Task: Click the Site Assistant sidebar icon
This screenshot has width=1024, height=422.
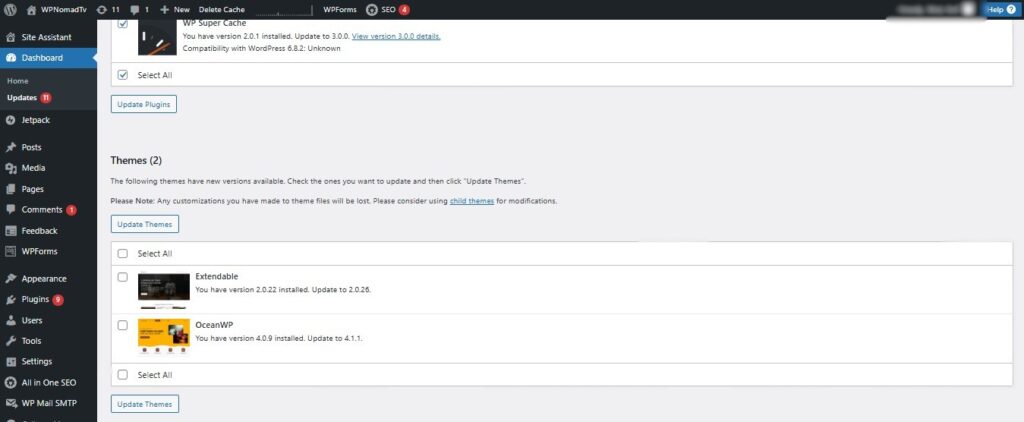Action: [10, 37]
